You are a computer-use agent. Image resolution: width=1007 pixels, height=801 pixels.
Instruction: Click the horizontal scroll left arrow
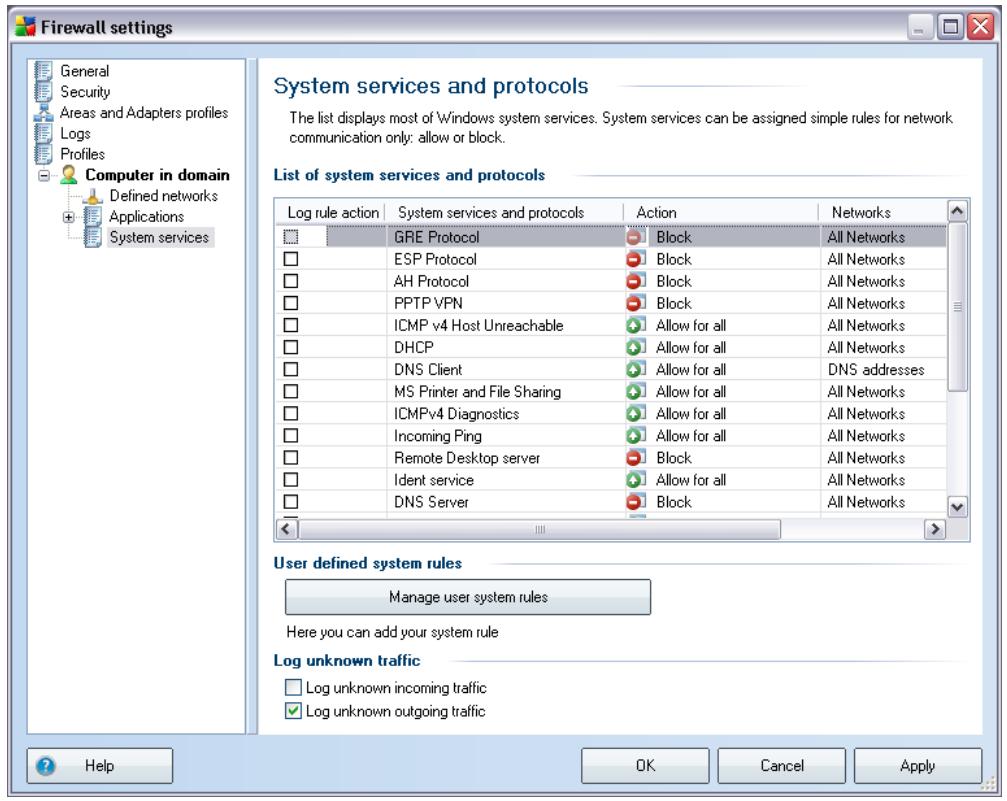coord(286,529)
